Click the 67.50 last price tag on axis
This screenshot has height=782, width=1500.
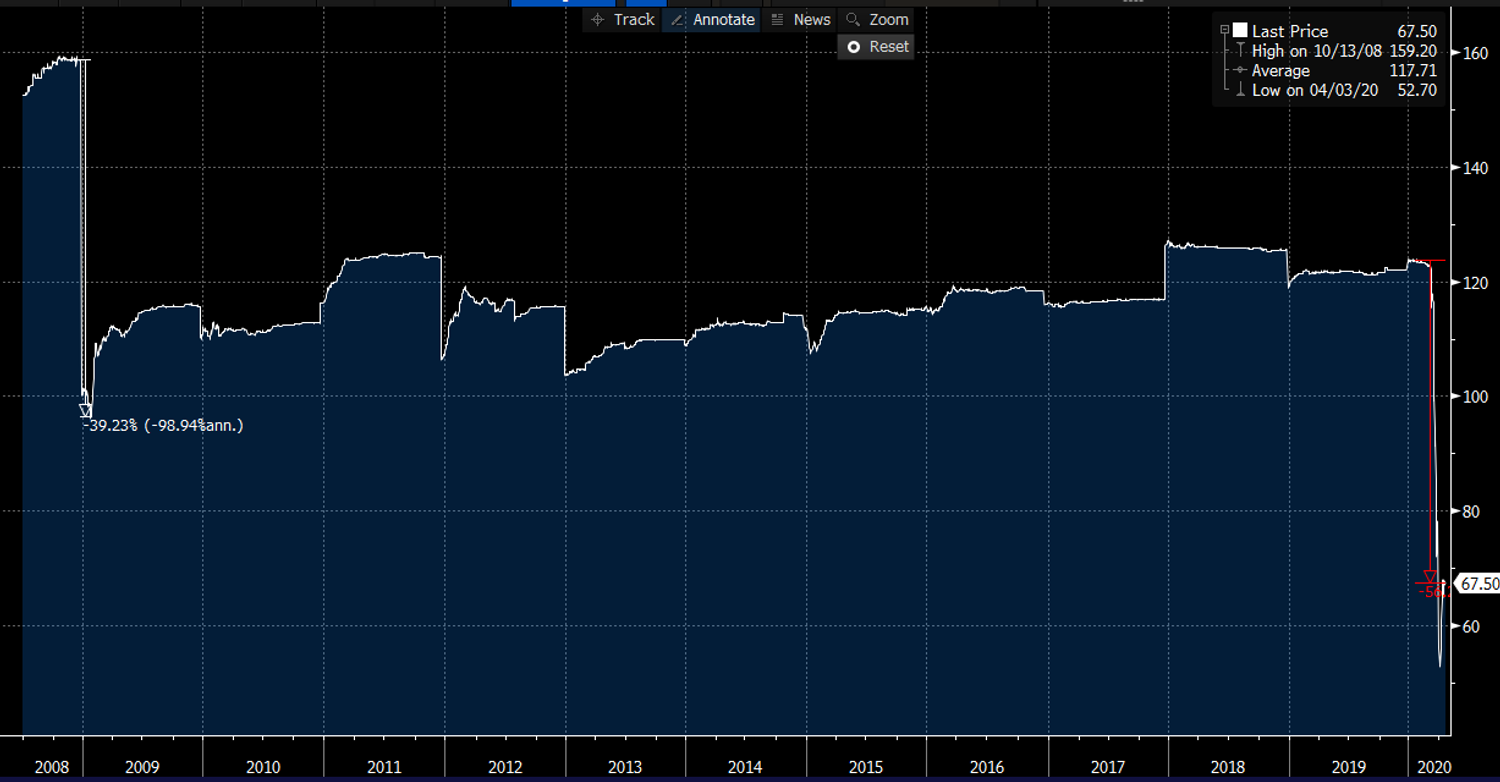[x=1478, y=584]
